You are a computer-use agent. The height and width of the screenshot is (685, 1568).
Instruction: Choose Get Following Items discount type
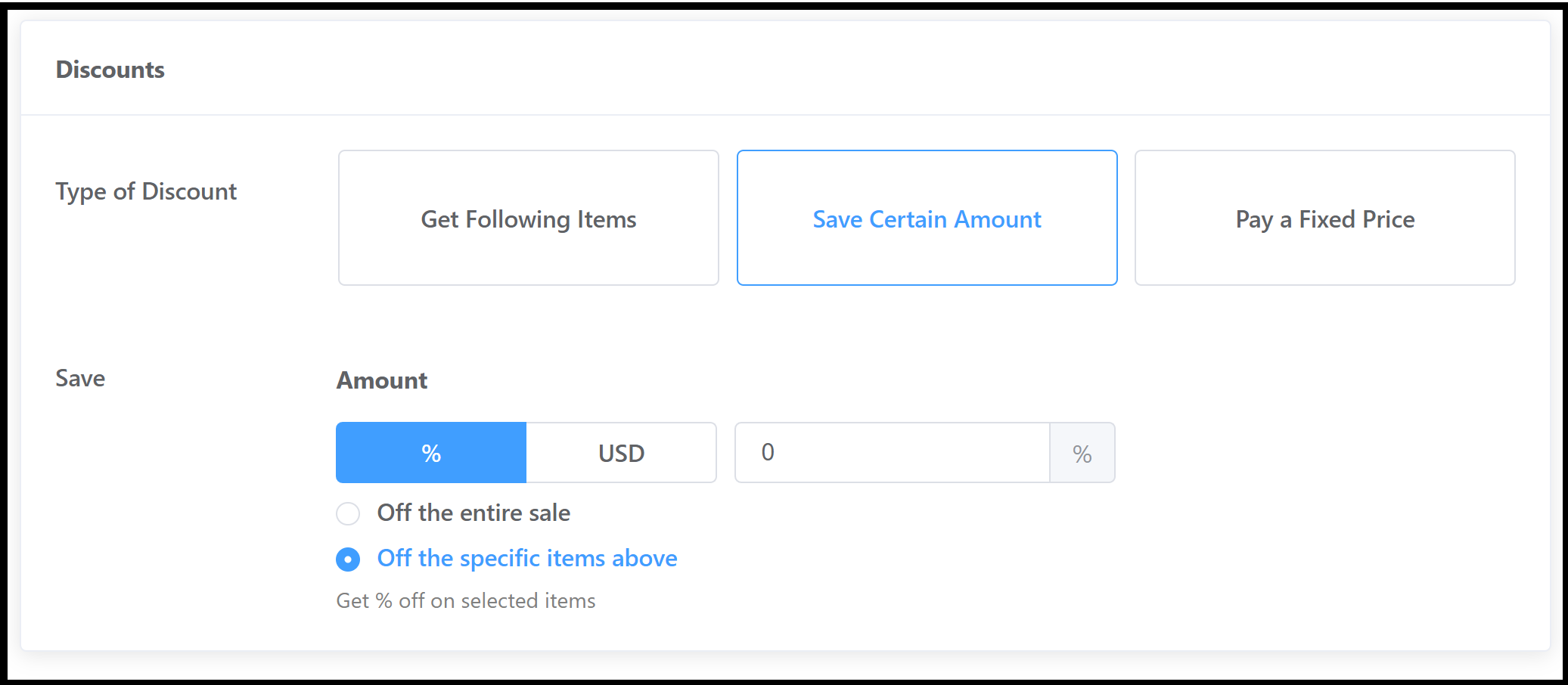click(x=528, y=219)
